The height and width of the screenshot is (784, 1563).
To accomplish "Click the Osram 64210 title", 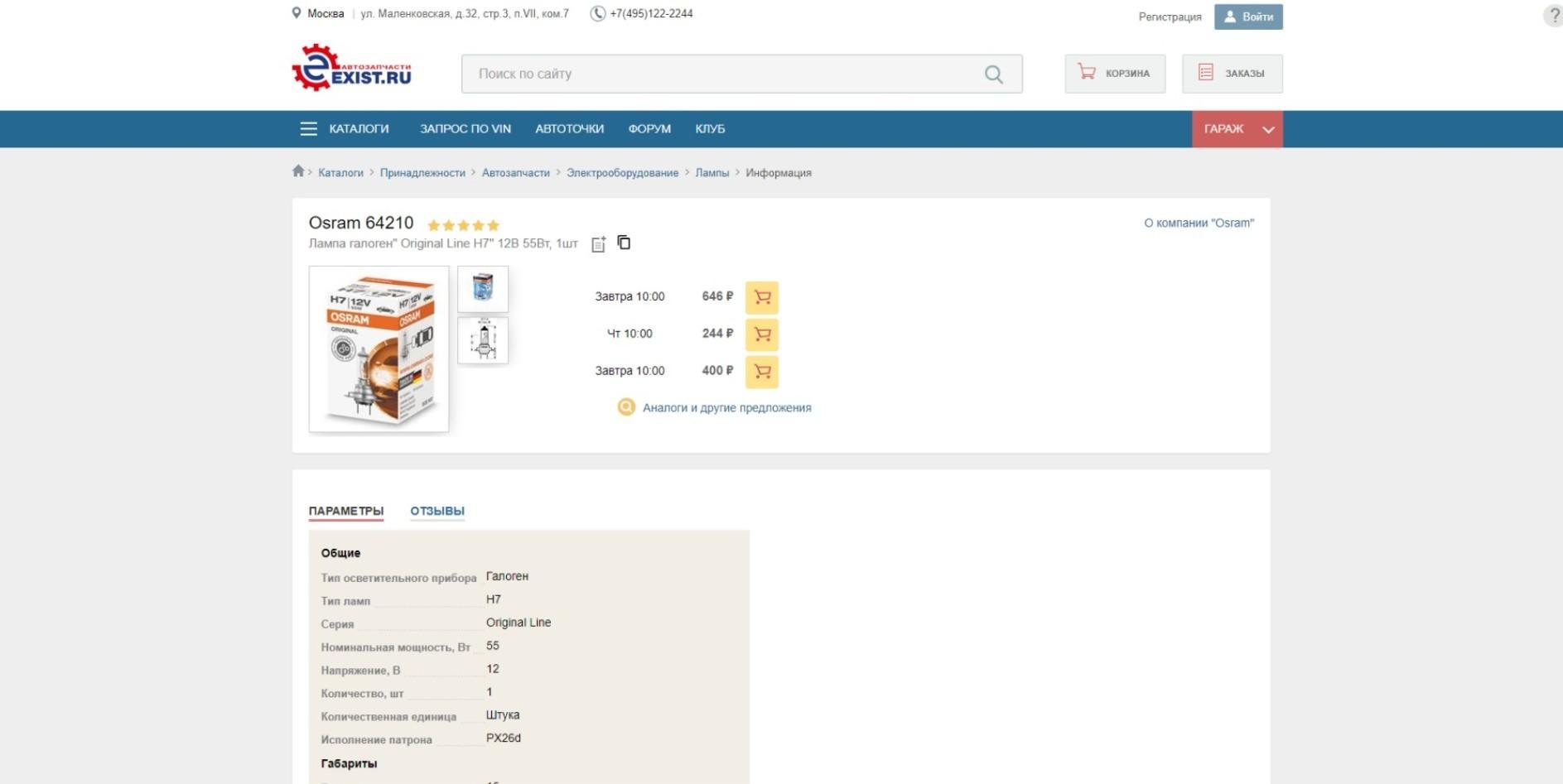I will click(361, 223).
